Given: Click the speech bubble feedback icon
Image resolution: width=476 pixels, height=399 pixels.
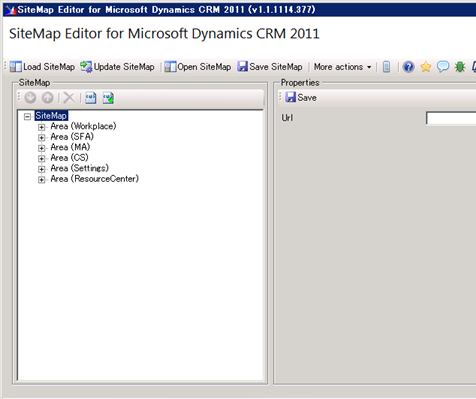Looking at the screenshot, I should pyautogui.click(x=443, y=67).
